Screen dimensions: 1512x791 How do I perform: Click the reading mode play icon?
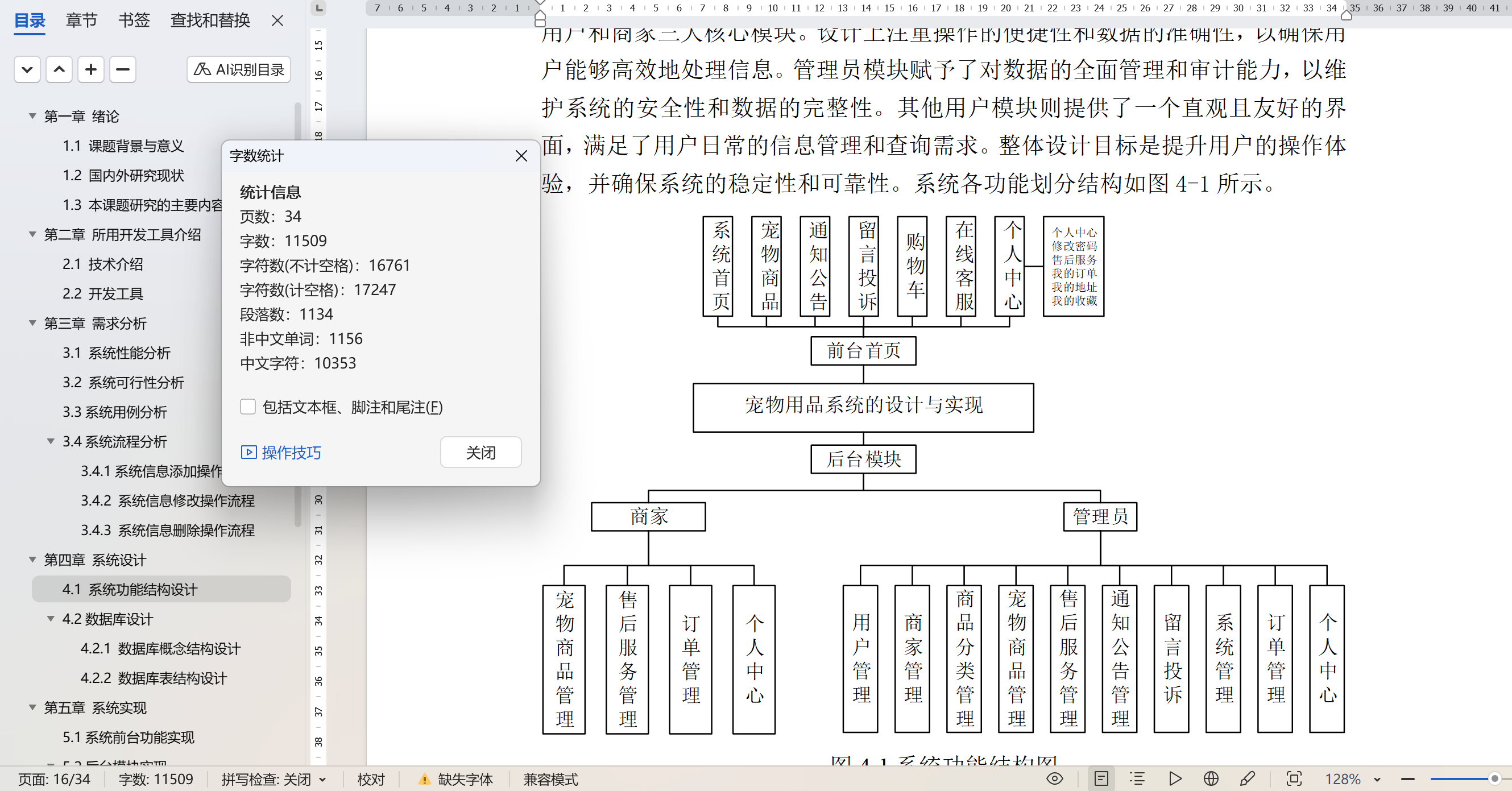pyautogui.click(x=1174, y=778)
